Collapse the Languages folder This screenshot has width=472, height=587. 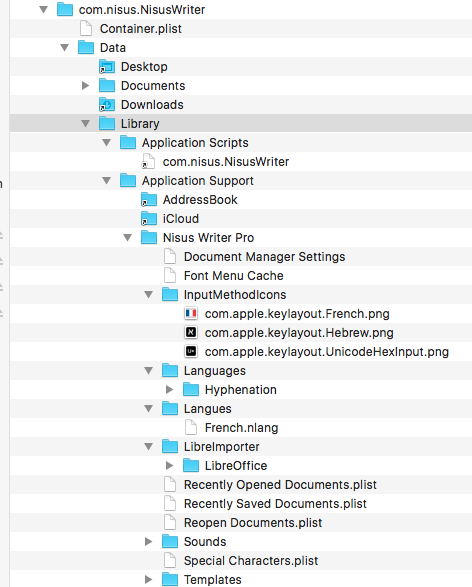click(149, 371)
